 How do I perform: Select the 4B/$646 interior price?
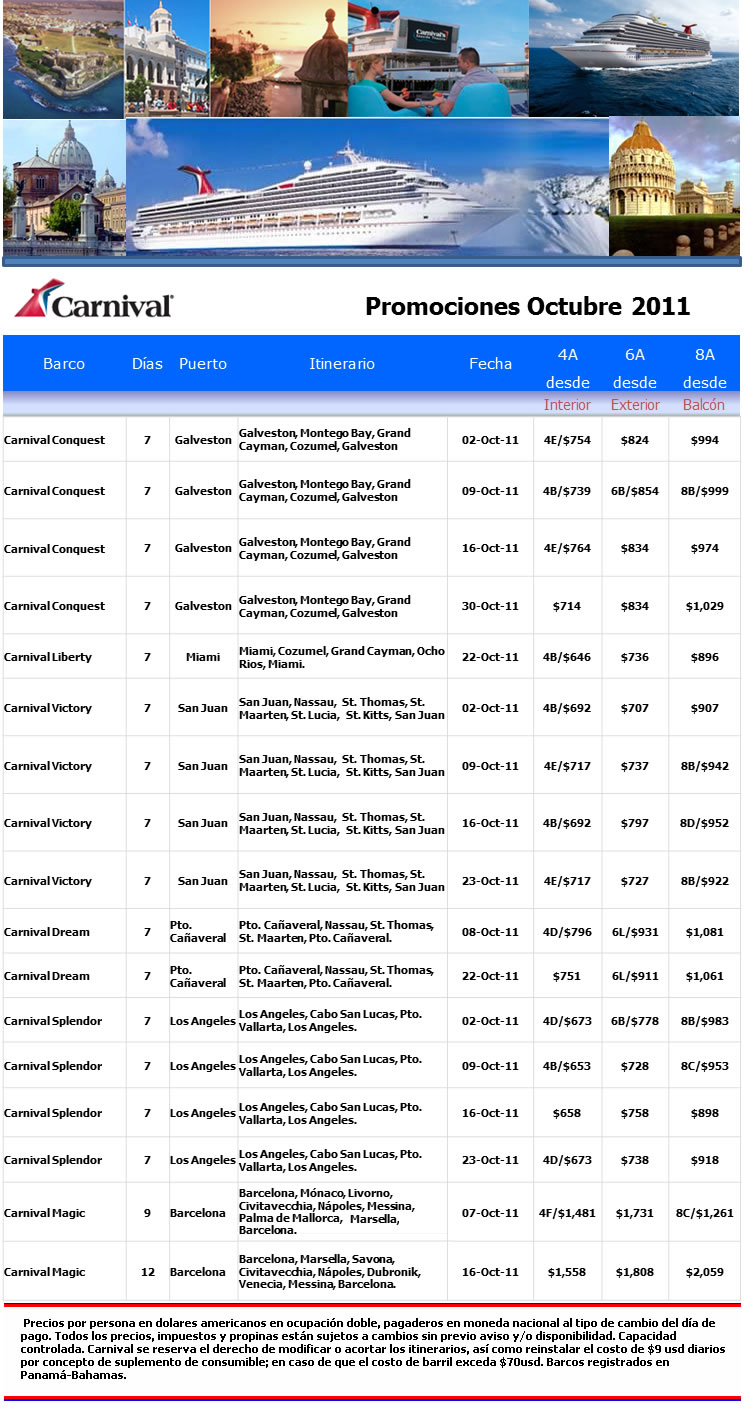567,657
